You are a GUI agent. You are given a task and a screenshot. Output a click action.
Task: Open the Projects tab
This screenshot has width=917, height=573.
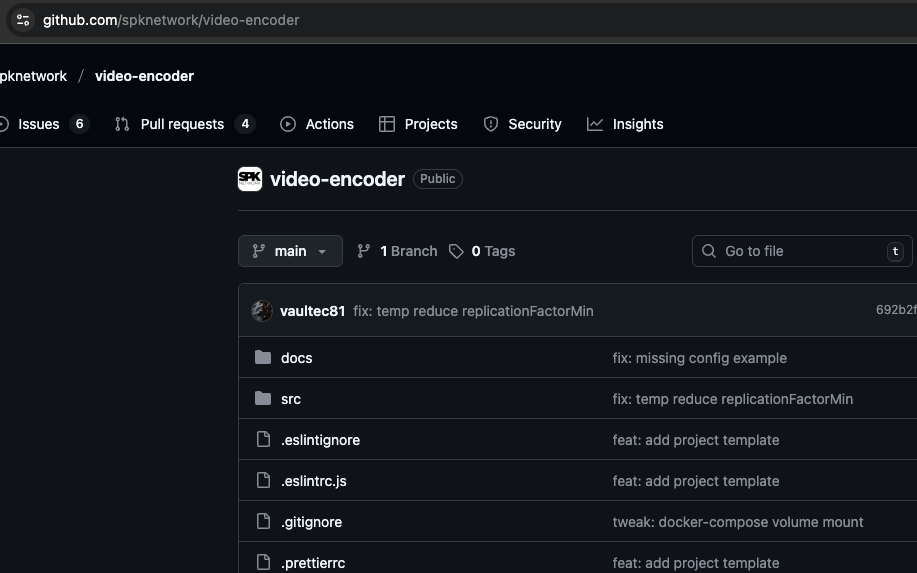click(430, 124)
